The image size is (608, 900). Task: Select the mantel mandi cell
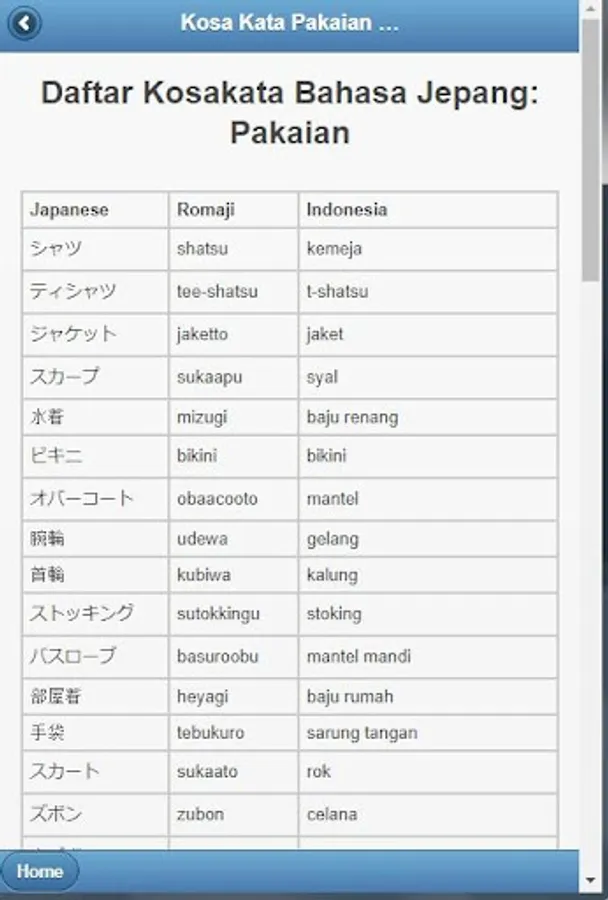[358, 657]
